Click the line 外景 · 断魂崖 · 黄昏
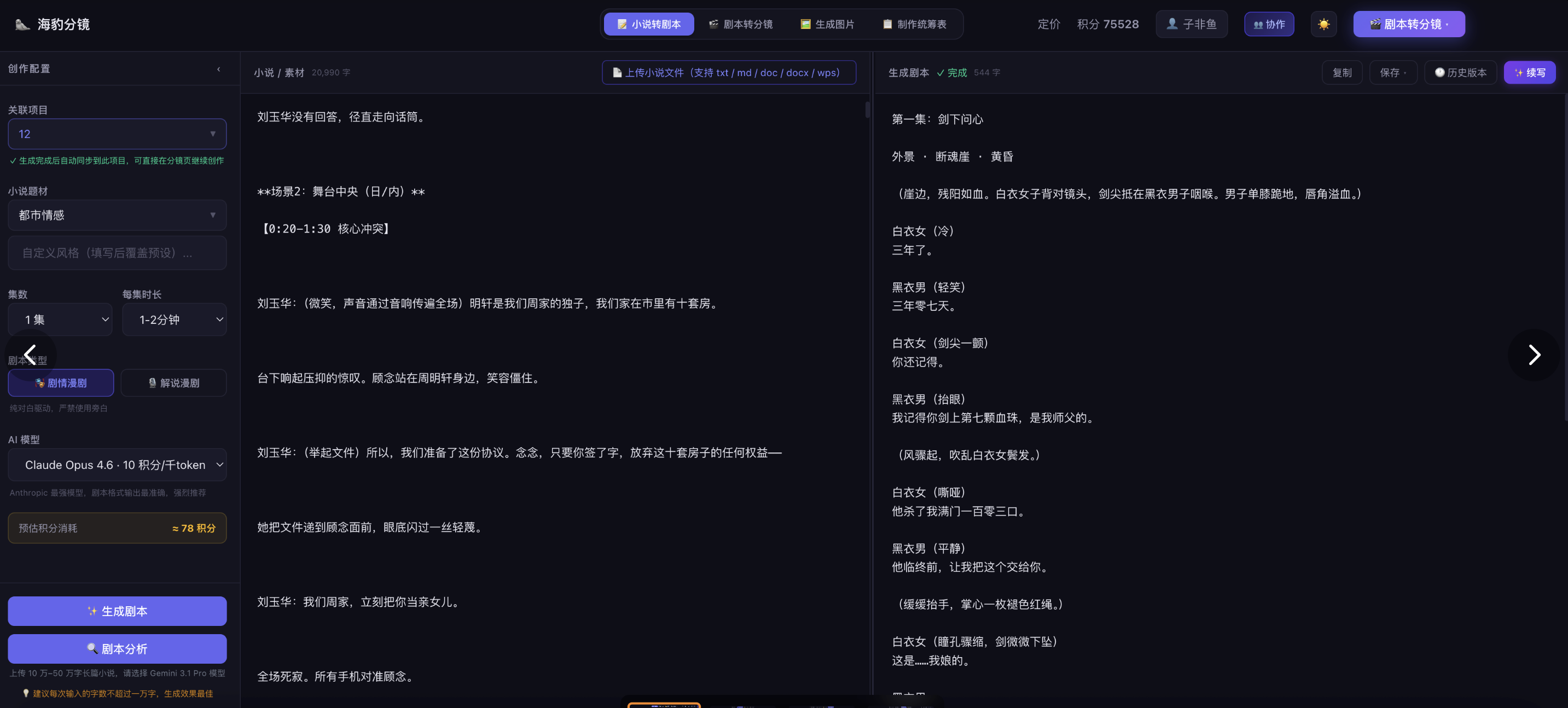Screen dimensions: 1568x708 point(952,156)
